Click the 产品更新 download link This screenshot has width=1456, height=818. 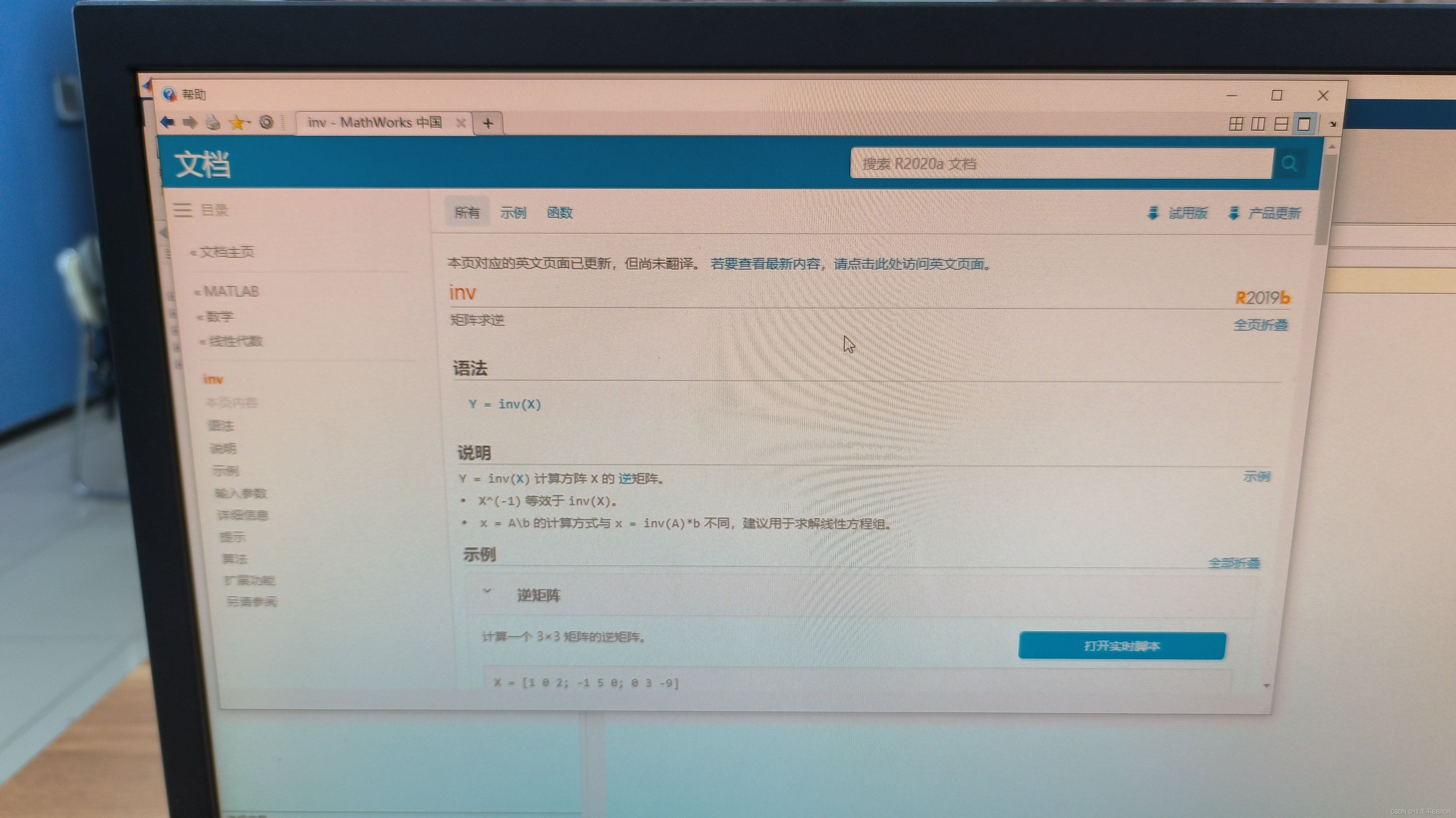[x=1265, y=214]
